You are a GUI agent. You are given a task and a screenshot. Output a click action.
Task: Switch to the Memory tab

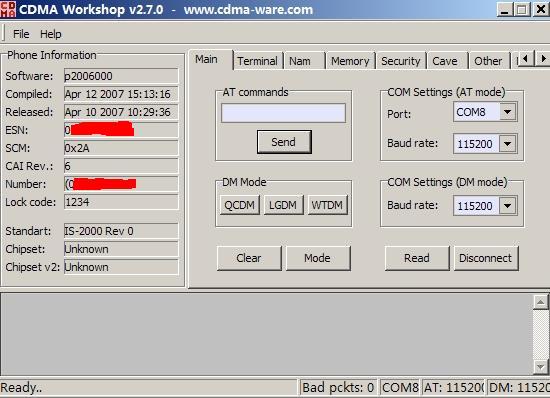click(x=350, y=61)
